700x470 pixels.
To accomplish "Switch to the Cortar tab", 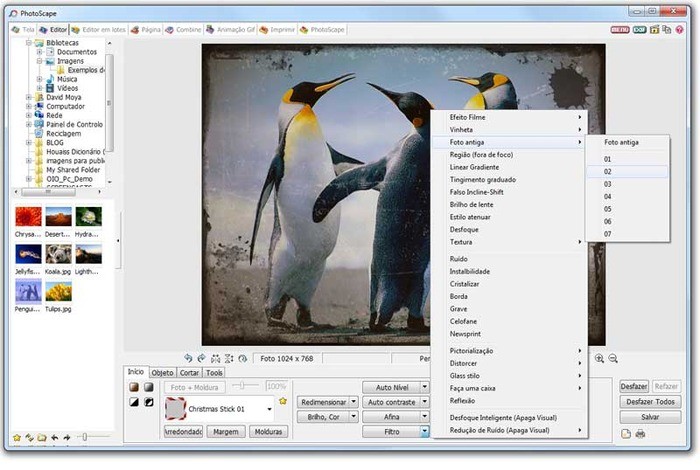I will (189, 372).
